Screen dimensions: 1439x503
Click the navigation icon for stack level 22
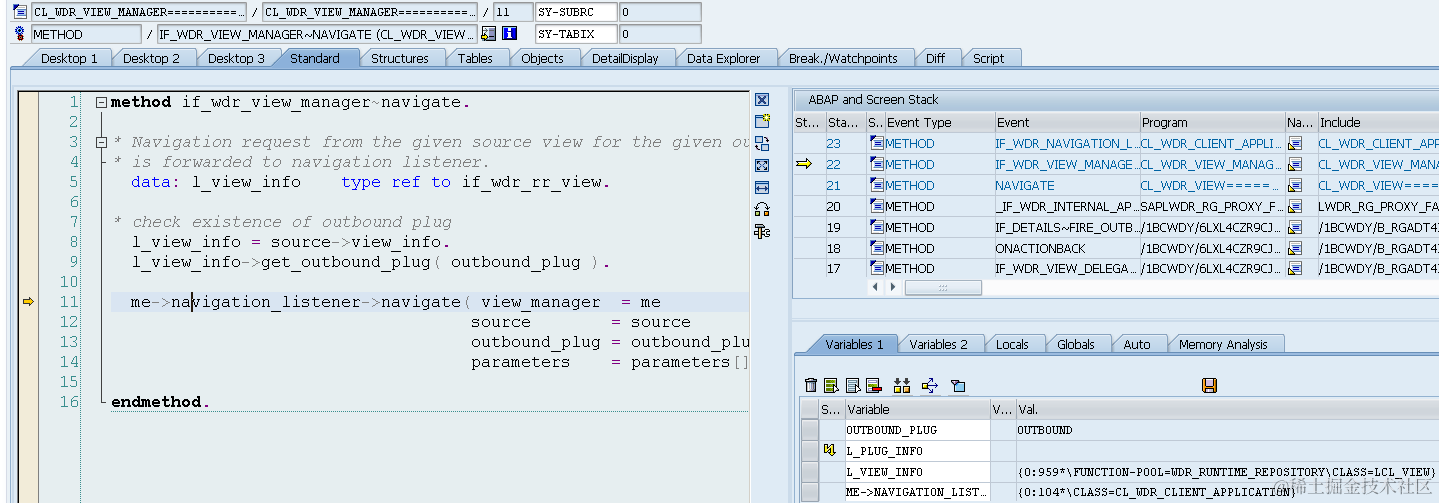point(1295,165)
